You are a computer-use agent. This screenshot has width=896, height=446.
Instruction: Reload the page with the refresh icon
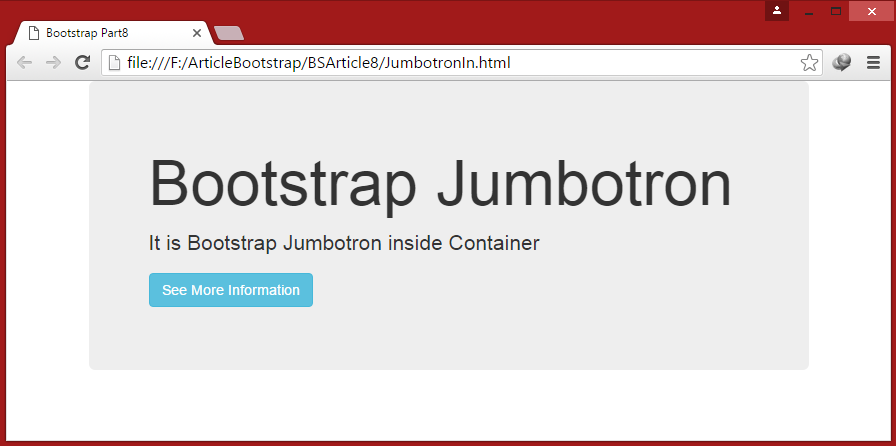(83, 63)
